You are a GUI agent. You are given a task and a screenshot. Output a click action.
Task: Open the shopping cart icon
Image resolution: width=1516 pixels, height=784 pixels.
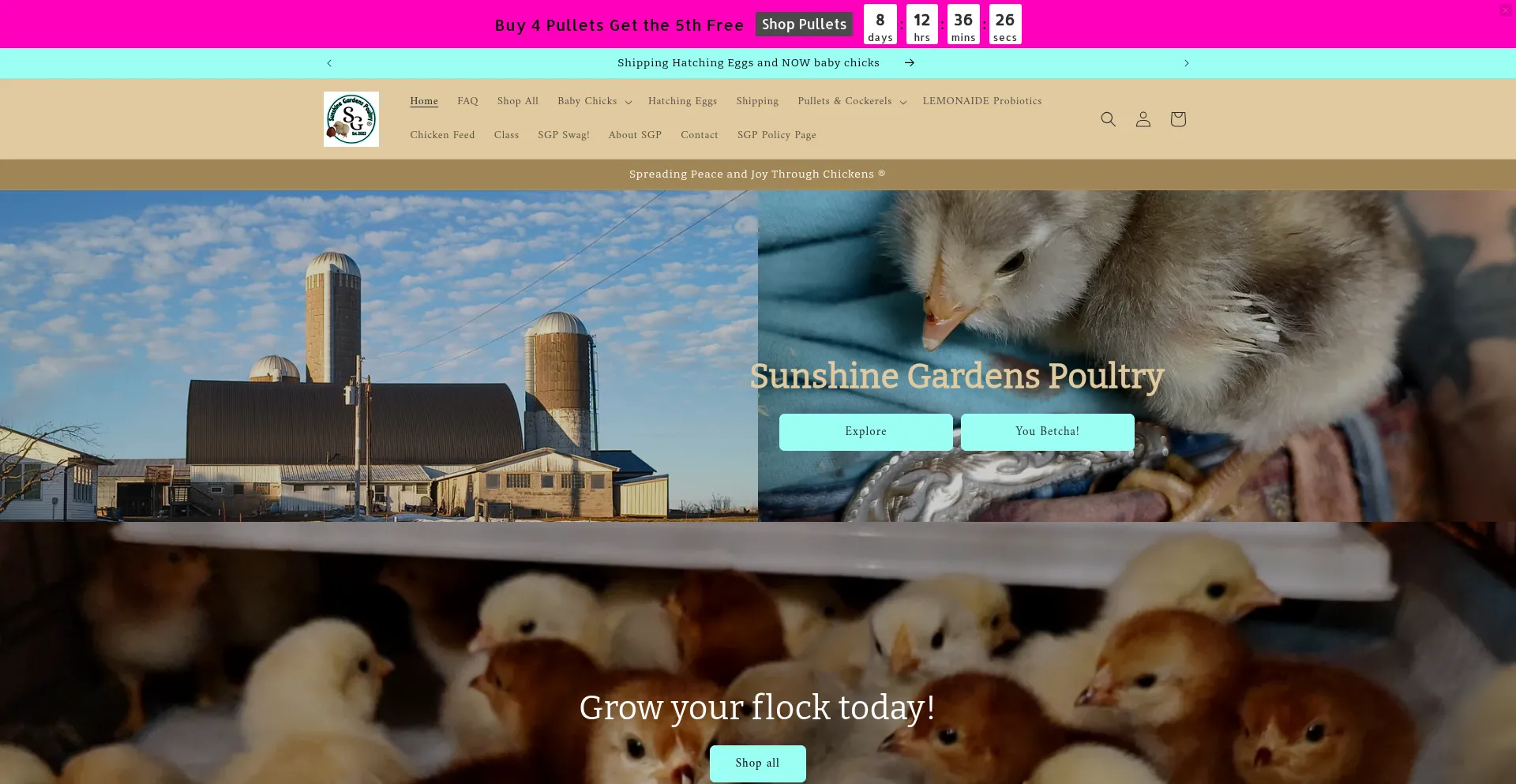[1177, 119]
